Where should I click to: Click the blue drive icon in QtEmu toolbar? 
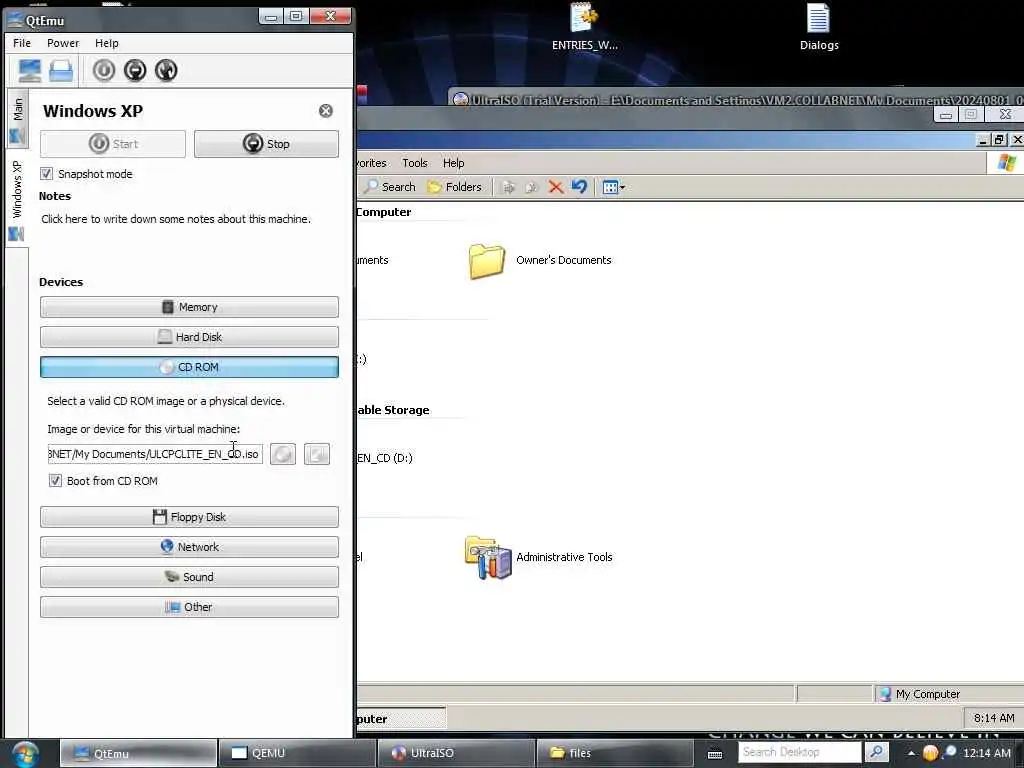pos(61,70)
